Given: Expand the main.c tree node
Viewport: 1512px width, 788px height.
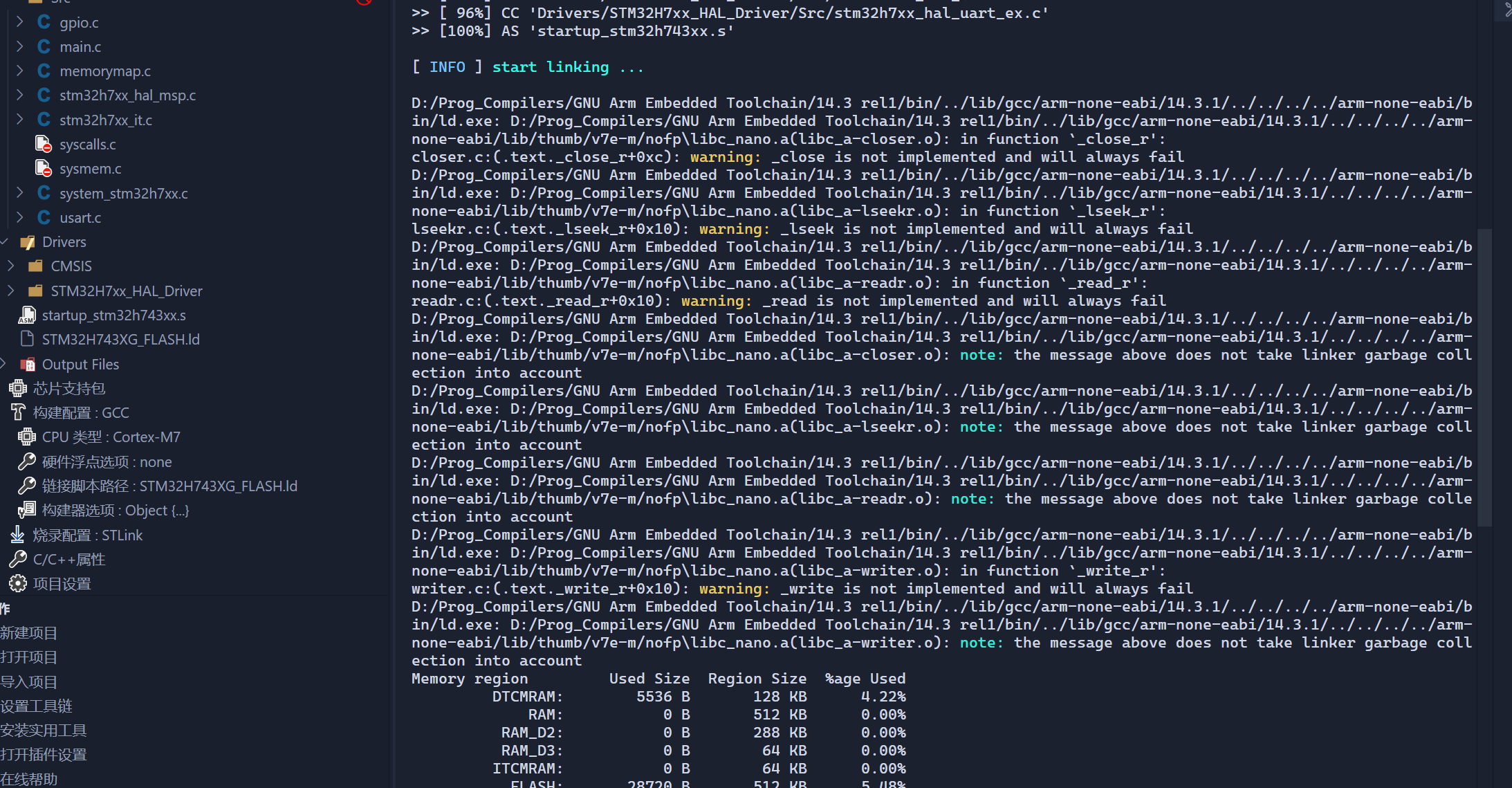Looking at the screenshot, I should pos(20,46).
